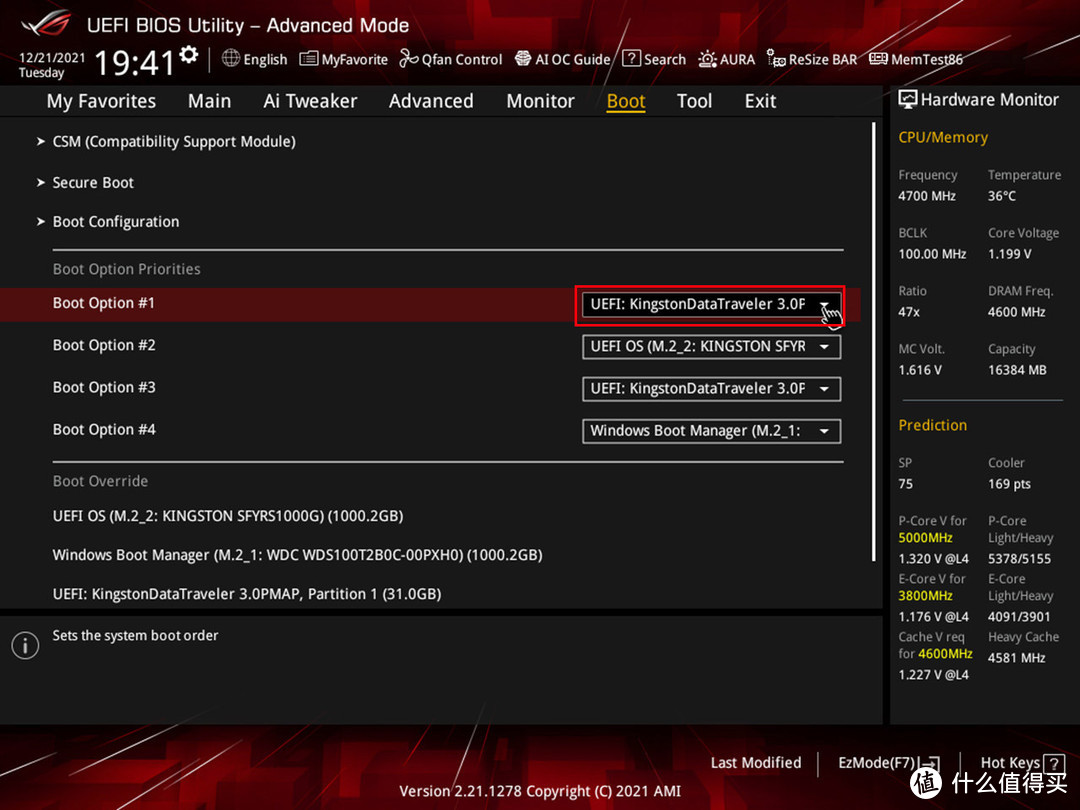Click the 169 pts cooler value
1080x810 pixels.
[x=1009, y=484]
